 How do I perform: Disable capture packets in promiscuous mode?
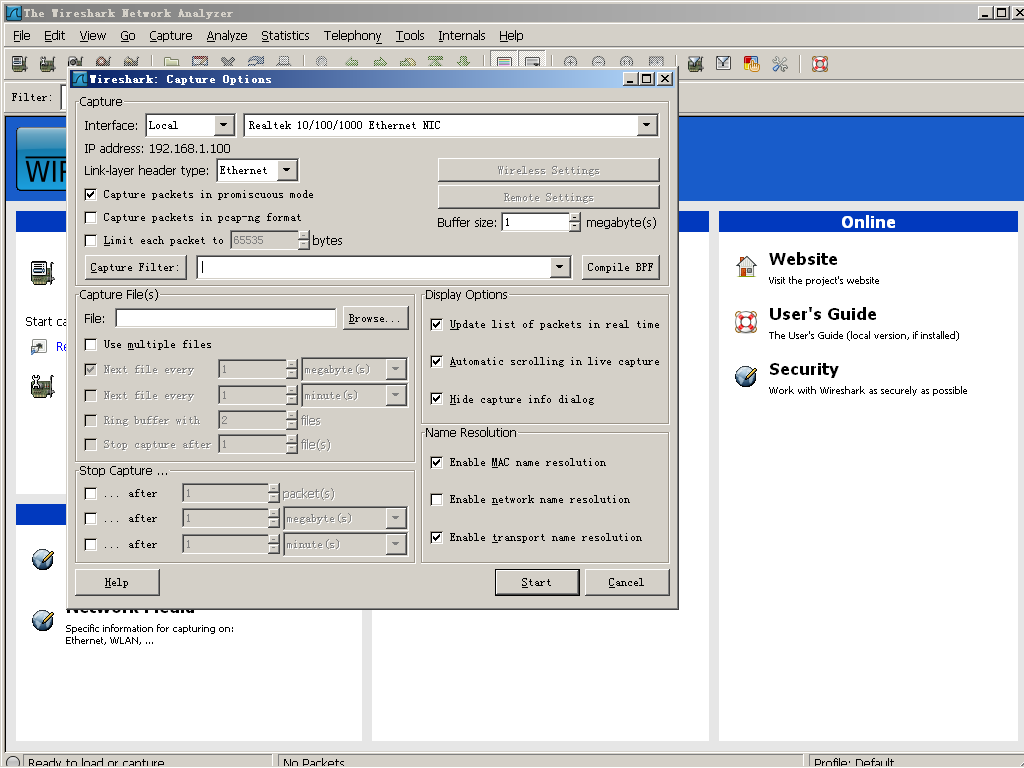point(91,195)
